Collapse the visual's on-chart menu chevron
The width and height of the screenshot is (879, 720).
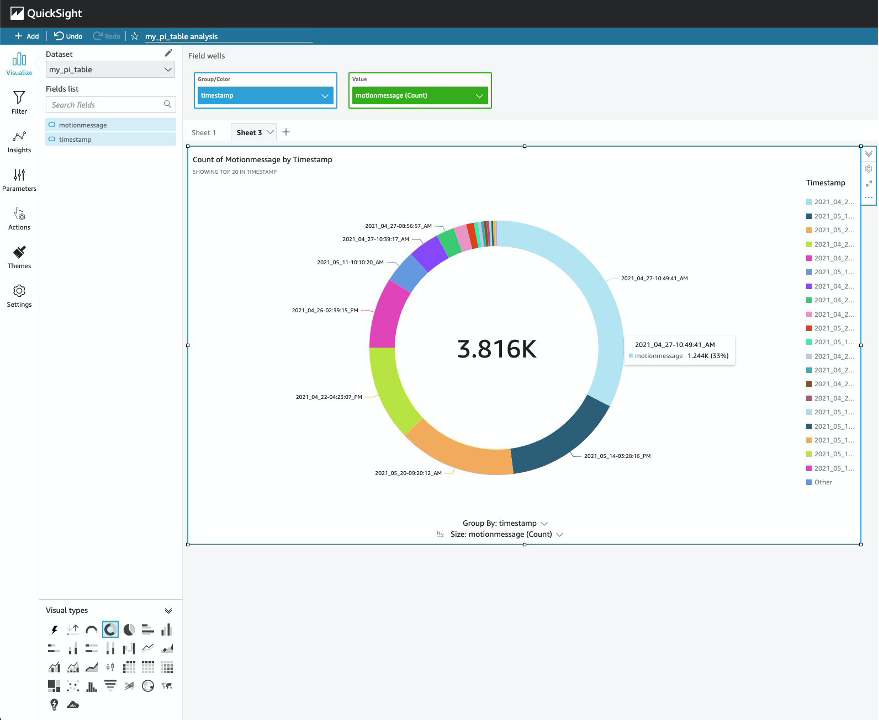[x=868, y=154]
